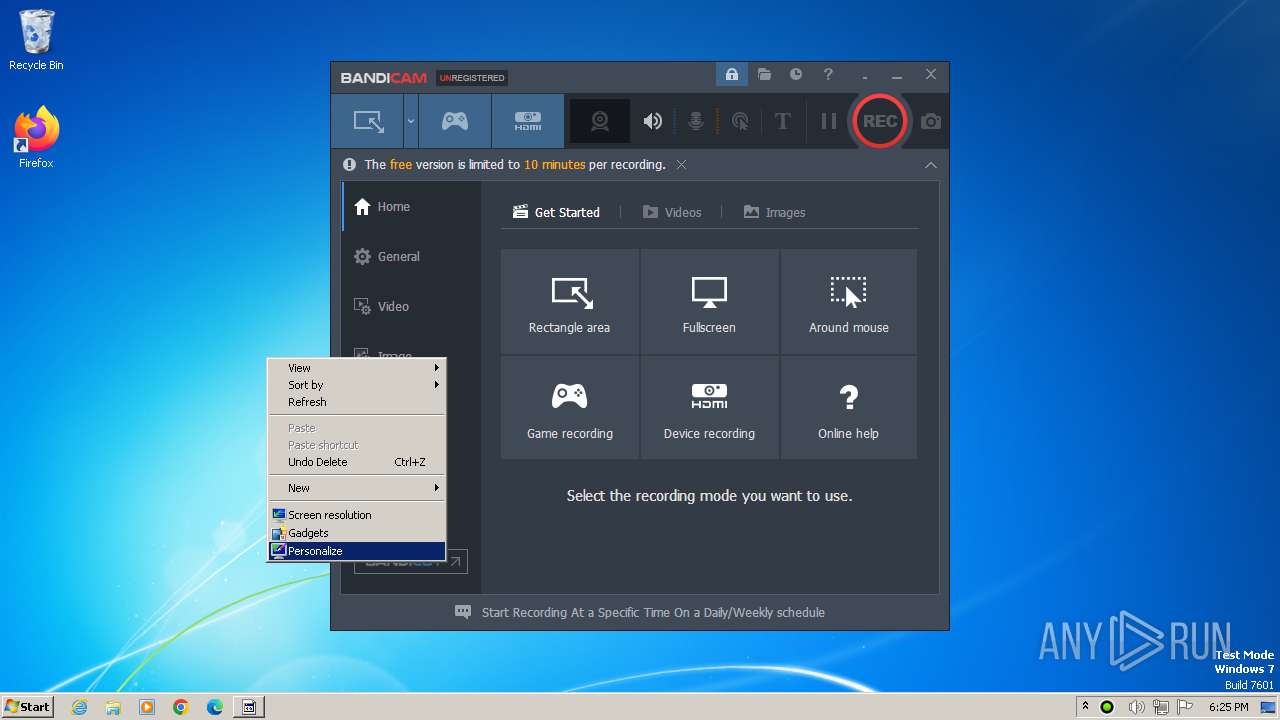Click the Bandicam taskbar button
Viewport: 1280px width, 720px height.
pyautogui.click(x=249, y=707)
